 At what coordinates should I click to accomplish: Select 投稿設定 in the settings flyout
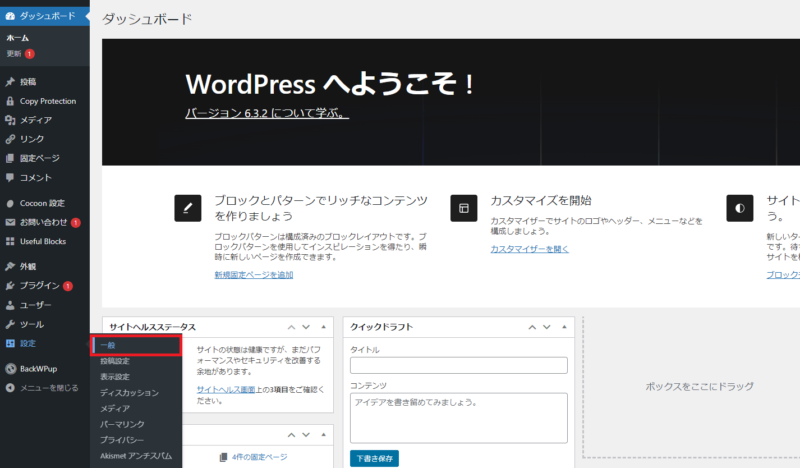115,361
